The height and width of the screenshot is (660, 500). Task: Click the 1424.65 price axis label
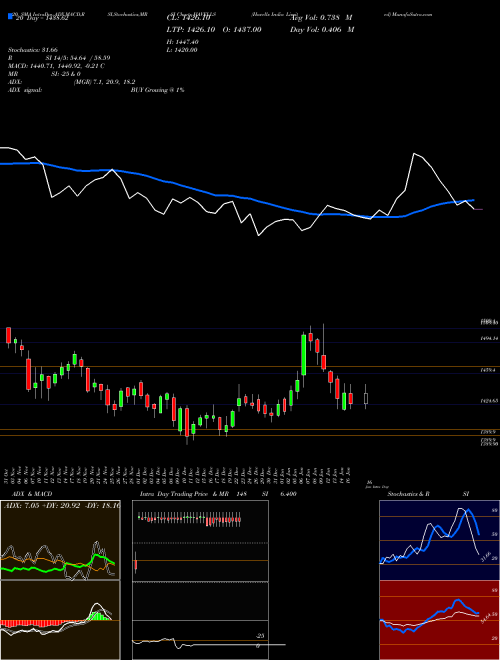[x=490, y=401]
